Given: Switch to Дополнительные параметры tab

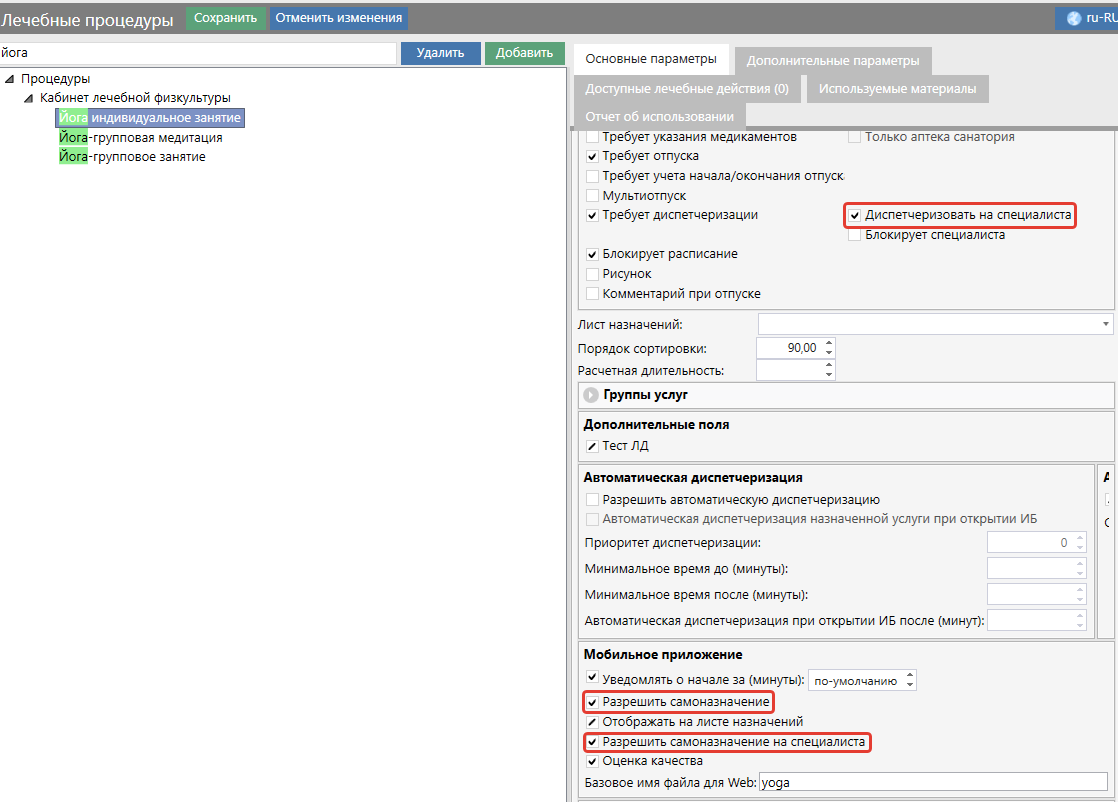Looking at the screenshot, I should click(831, 60).
